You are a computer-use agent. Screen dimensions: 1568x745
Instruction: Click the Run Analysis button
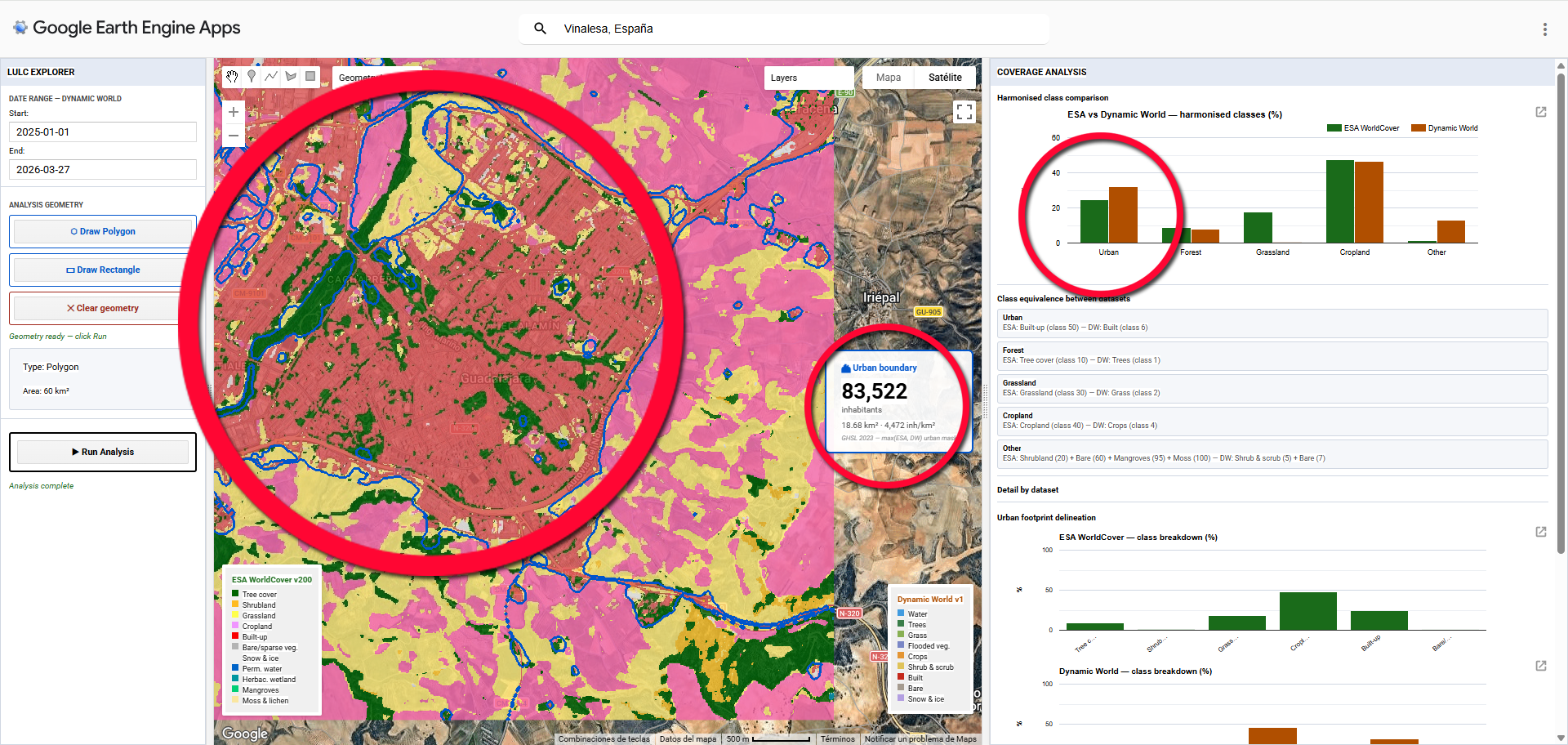pyautogui.click(x=103, y=452)
